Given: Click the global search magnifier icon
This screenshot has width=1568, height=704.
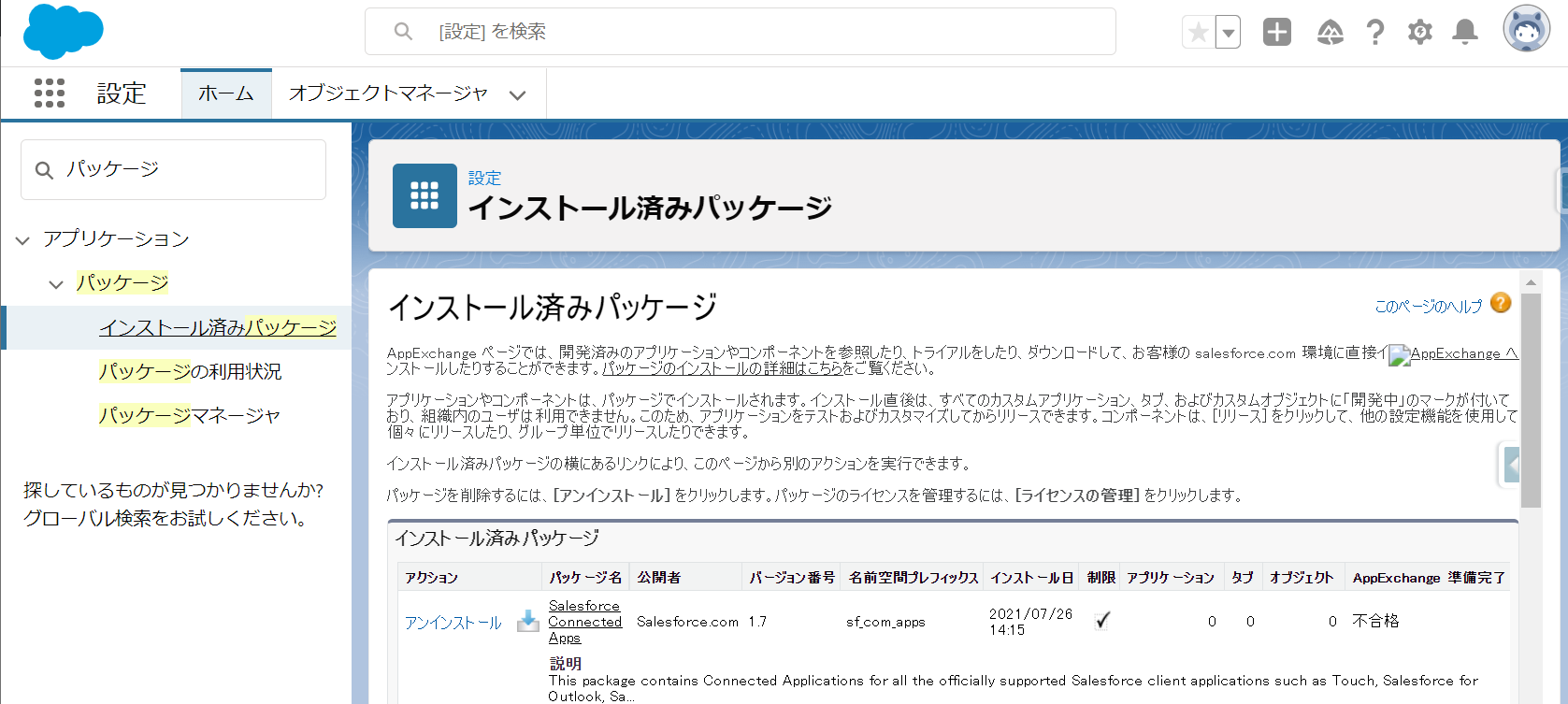Looking at the screenshot, I should 403,32.
